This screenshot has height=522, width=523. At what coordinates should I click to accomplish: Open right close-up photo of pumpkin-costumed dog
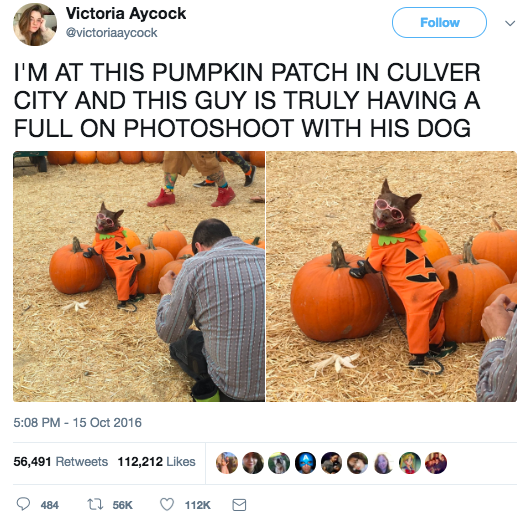392,276
